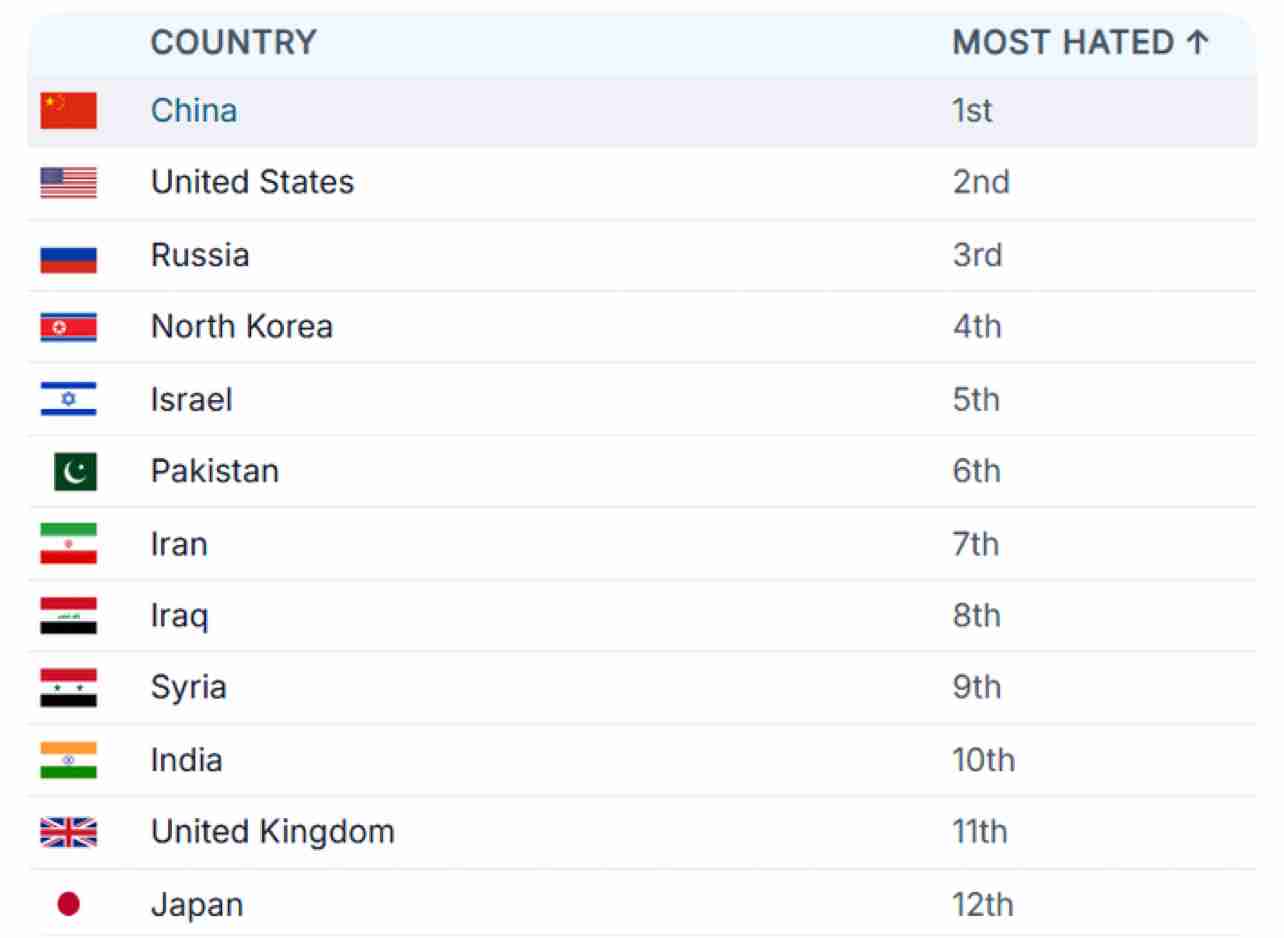Click the China flag icon
1284x938 pixels.
coord(68,110)
